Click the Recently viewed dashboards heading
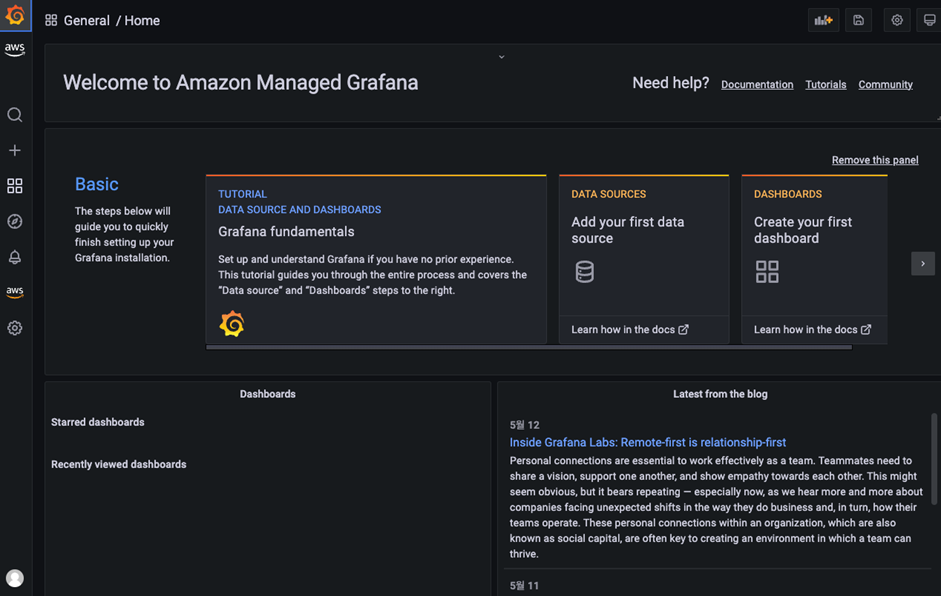This screenshot has height=596, width=941. 119,465
